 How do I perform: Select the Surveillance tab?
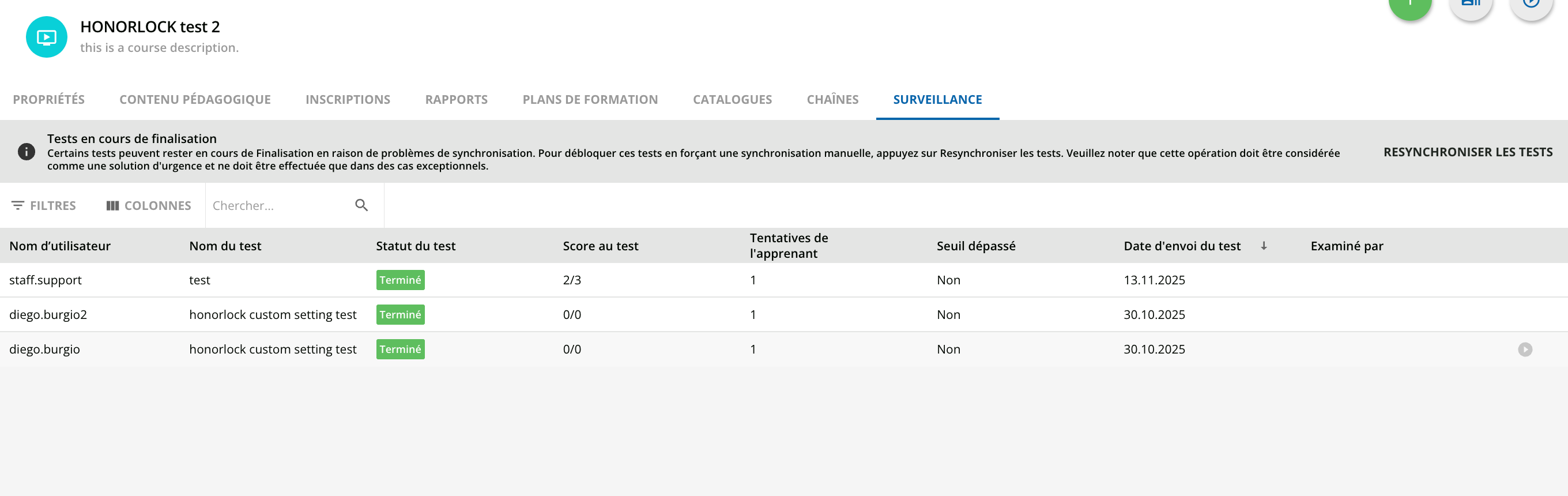(937, 99)
